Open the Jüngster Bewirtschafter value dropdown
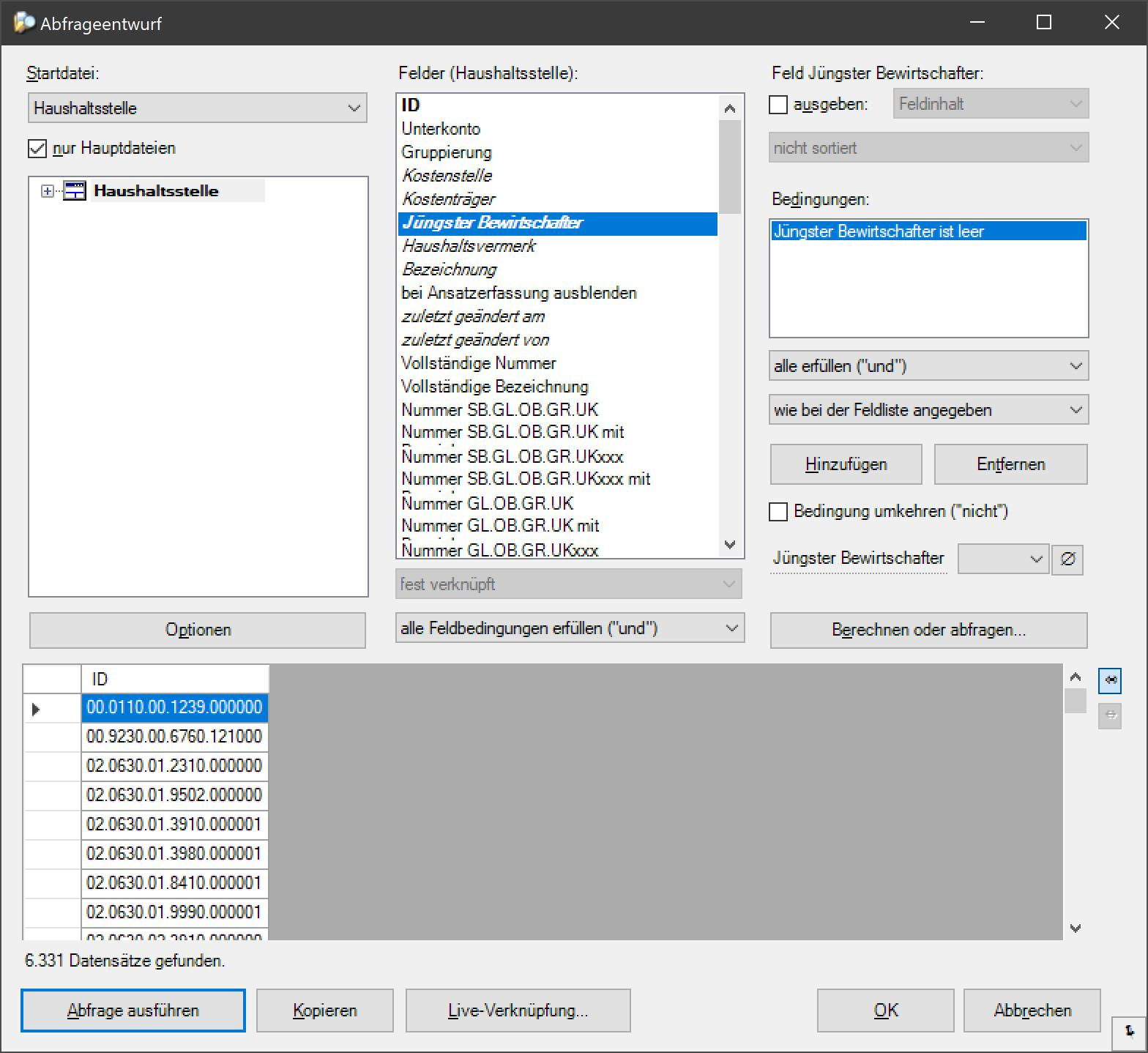1148x1053 pixels. pyautogui.click(x=1003, y=559)
